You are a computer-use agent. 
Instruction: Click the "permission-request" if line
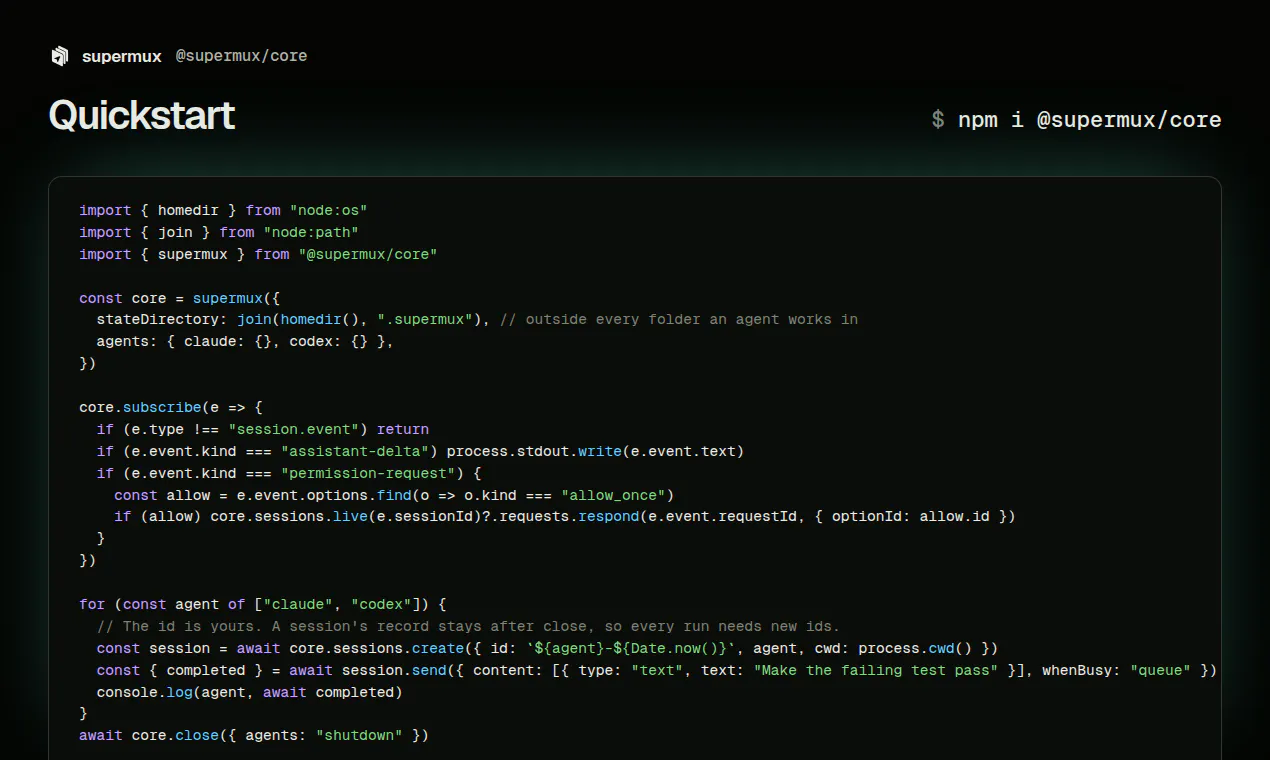289,474
